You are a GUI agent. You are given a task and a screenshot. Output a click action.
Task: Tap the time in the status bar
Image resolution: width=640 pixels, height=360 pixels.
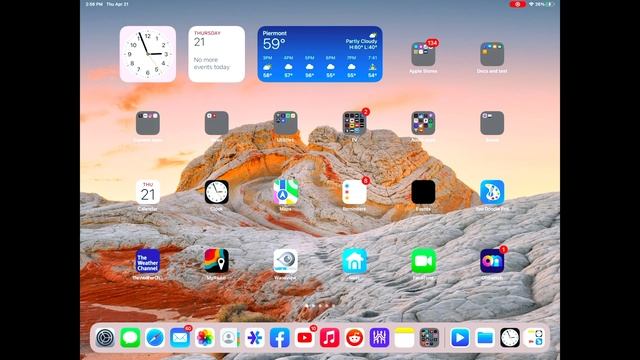[x=94, y=4]
